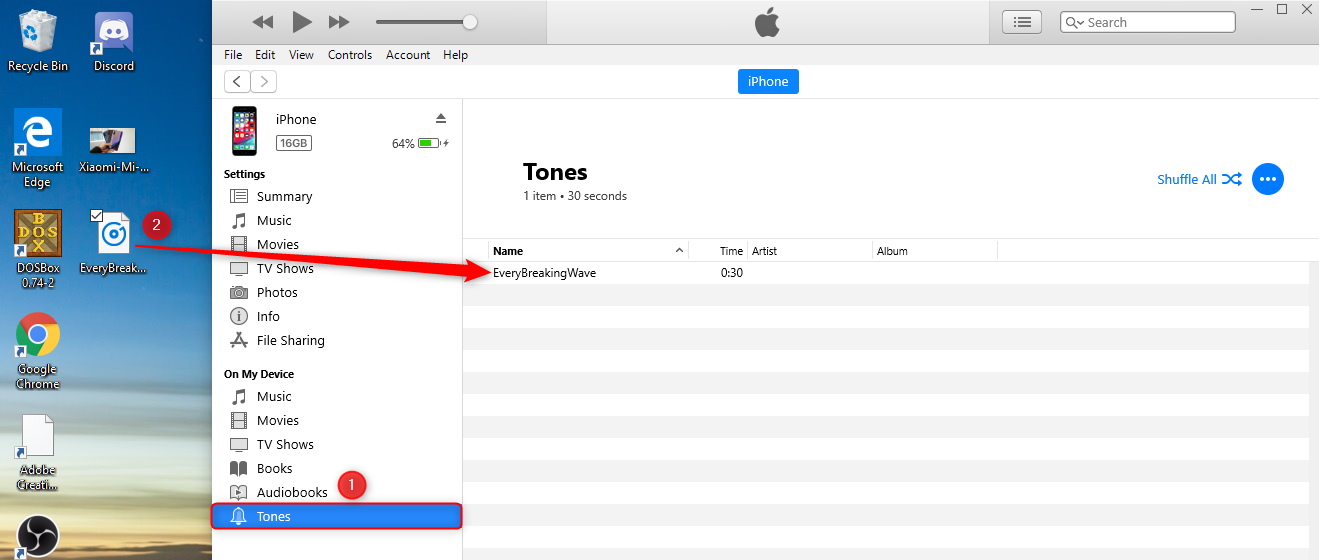Image resolution: width=1319 pixels, height=560 pixels.
Task: Open the Controls menu
Action: pos(350,55)
